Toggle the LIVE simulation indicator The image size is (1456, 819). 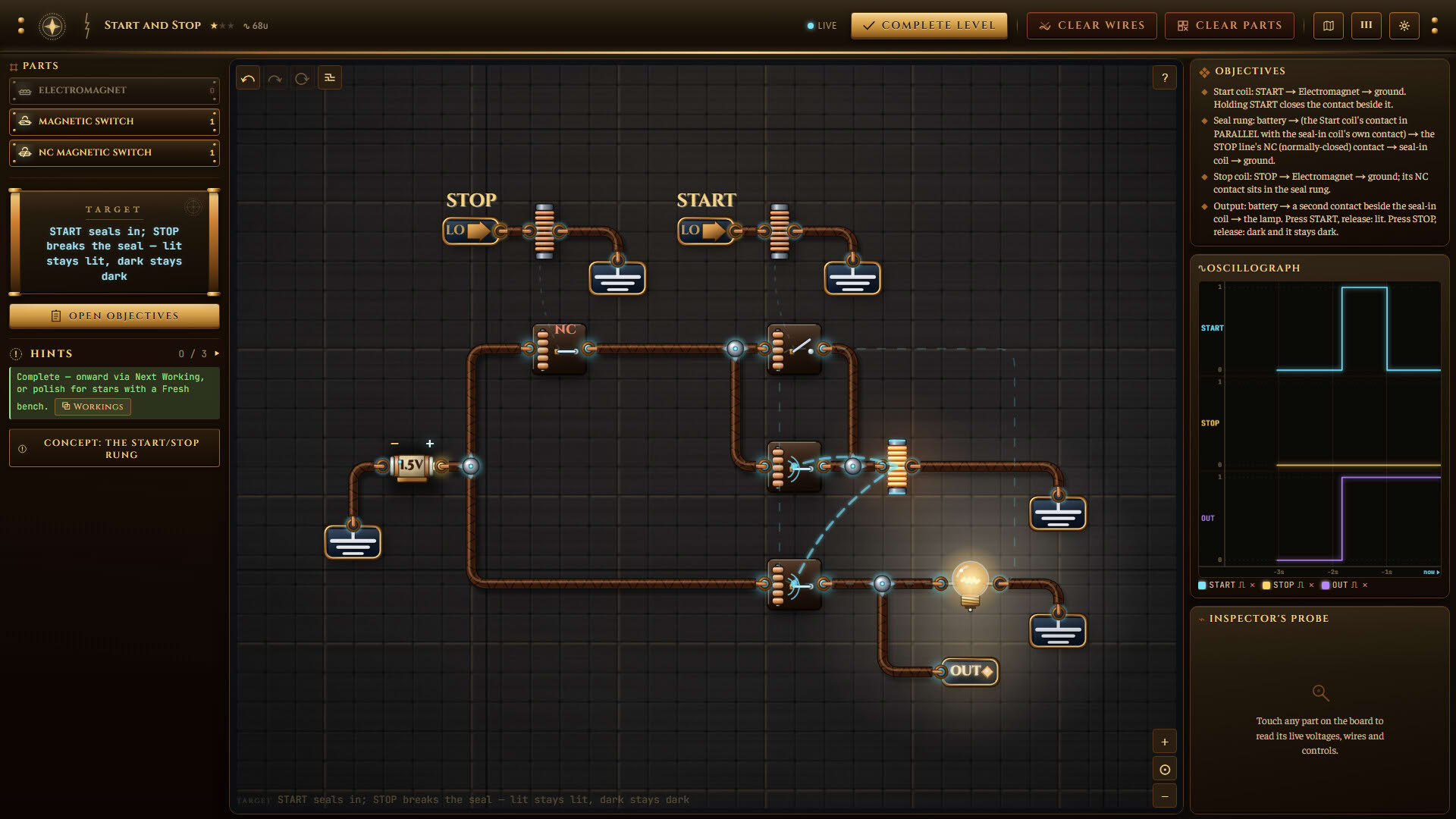tap(822, 26)
